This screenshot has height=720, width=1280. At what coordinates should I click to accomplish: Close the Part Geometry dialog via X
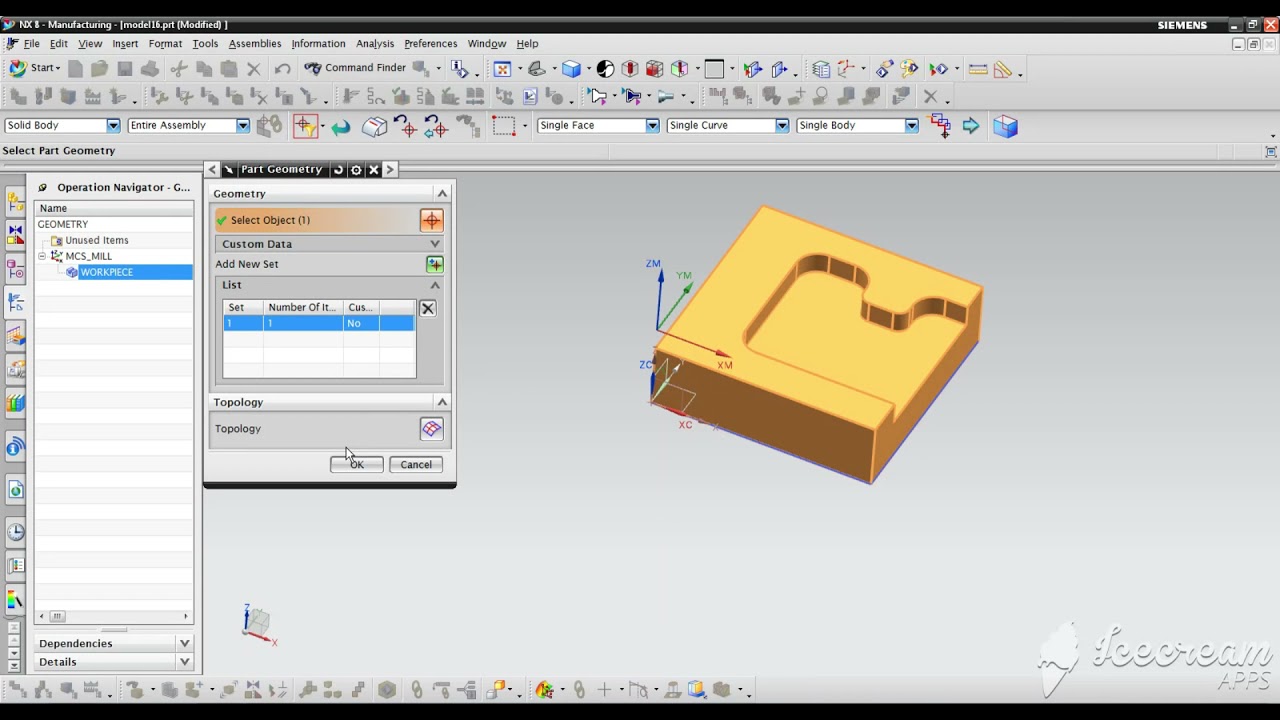point(374,170)
